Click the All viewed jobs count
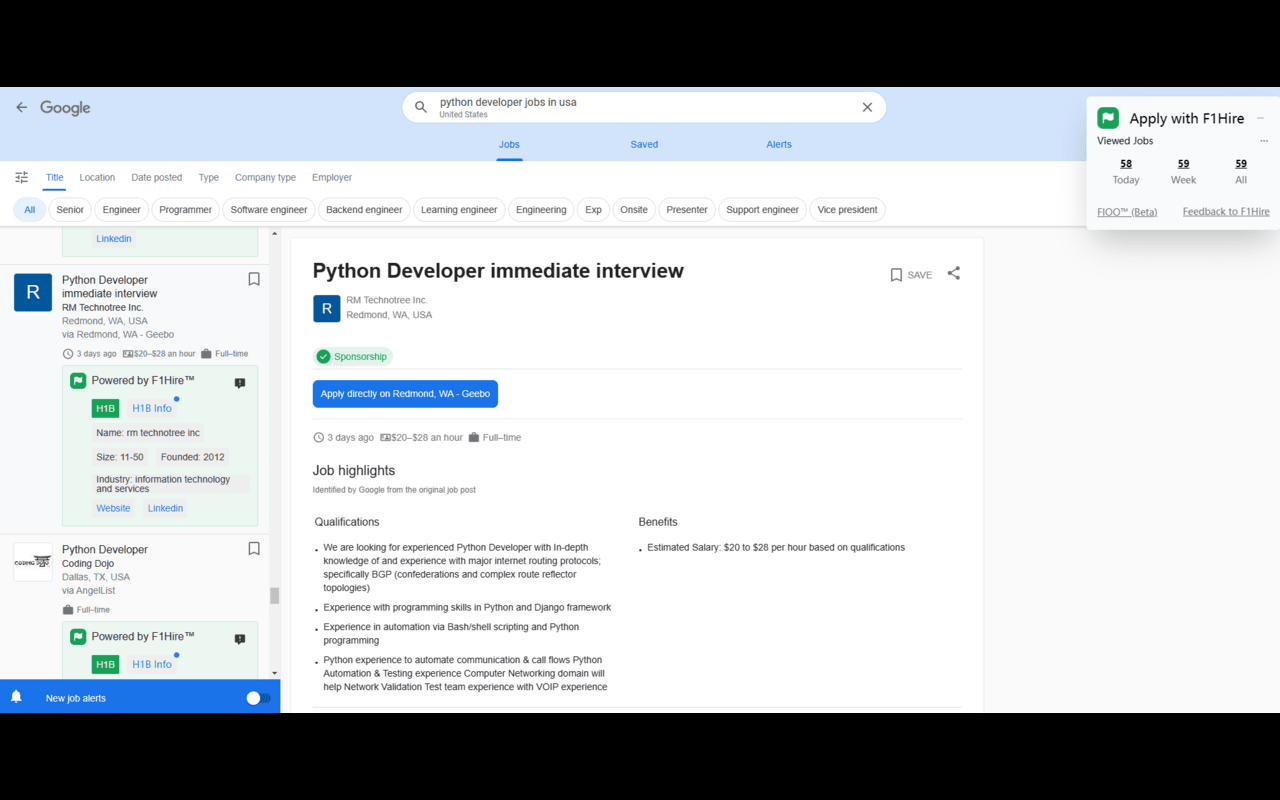 point(1241,164)
